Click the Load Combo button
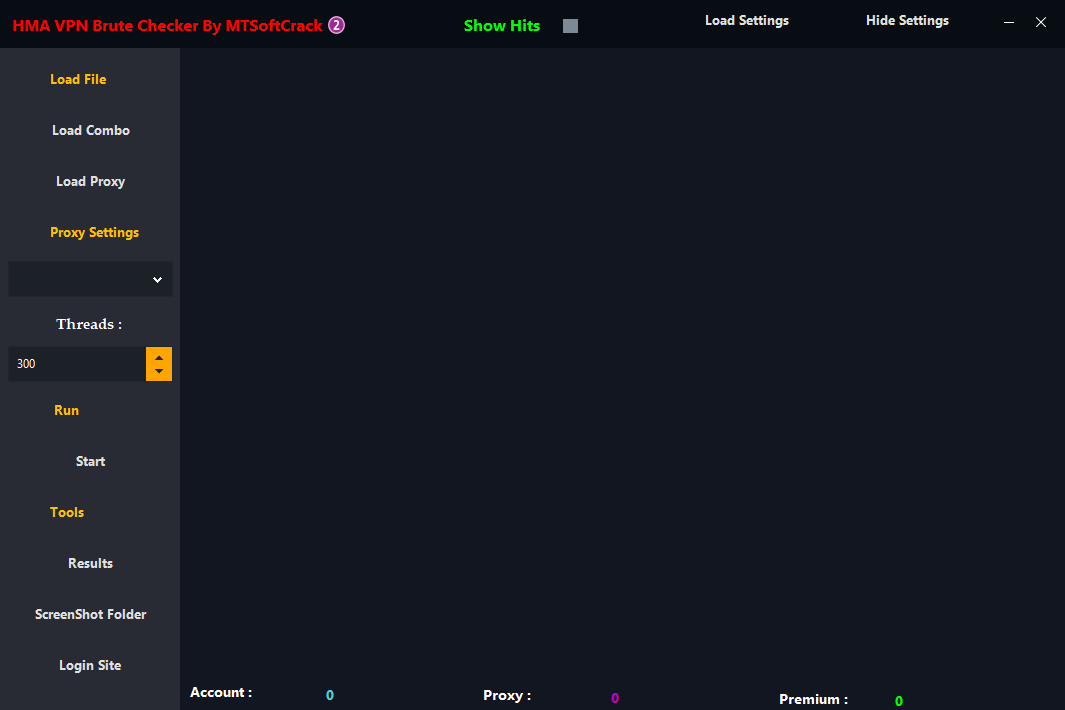Image resolution: width=1065 pixels, height=710 pixels. [x=90, y=130]
